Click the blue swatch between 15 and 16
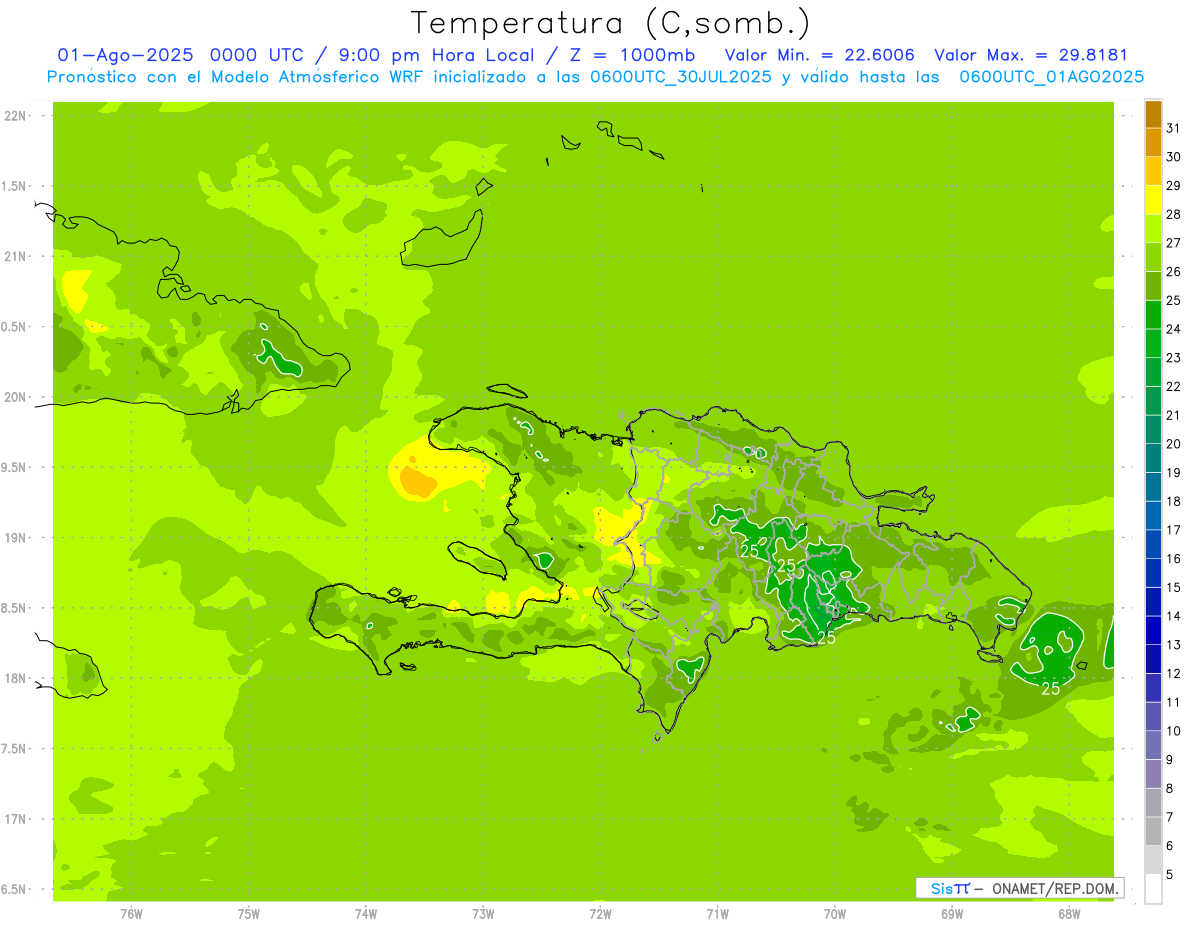Viewport: 1200px width, 927px height. [x=1153, y=573]
